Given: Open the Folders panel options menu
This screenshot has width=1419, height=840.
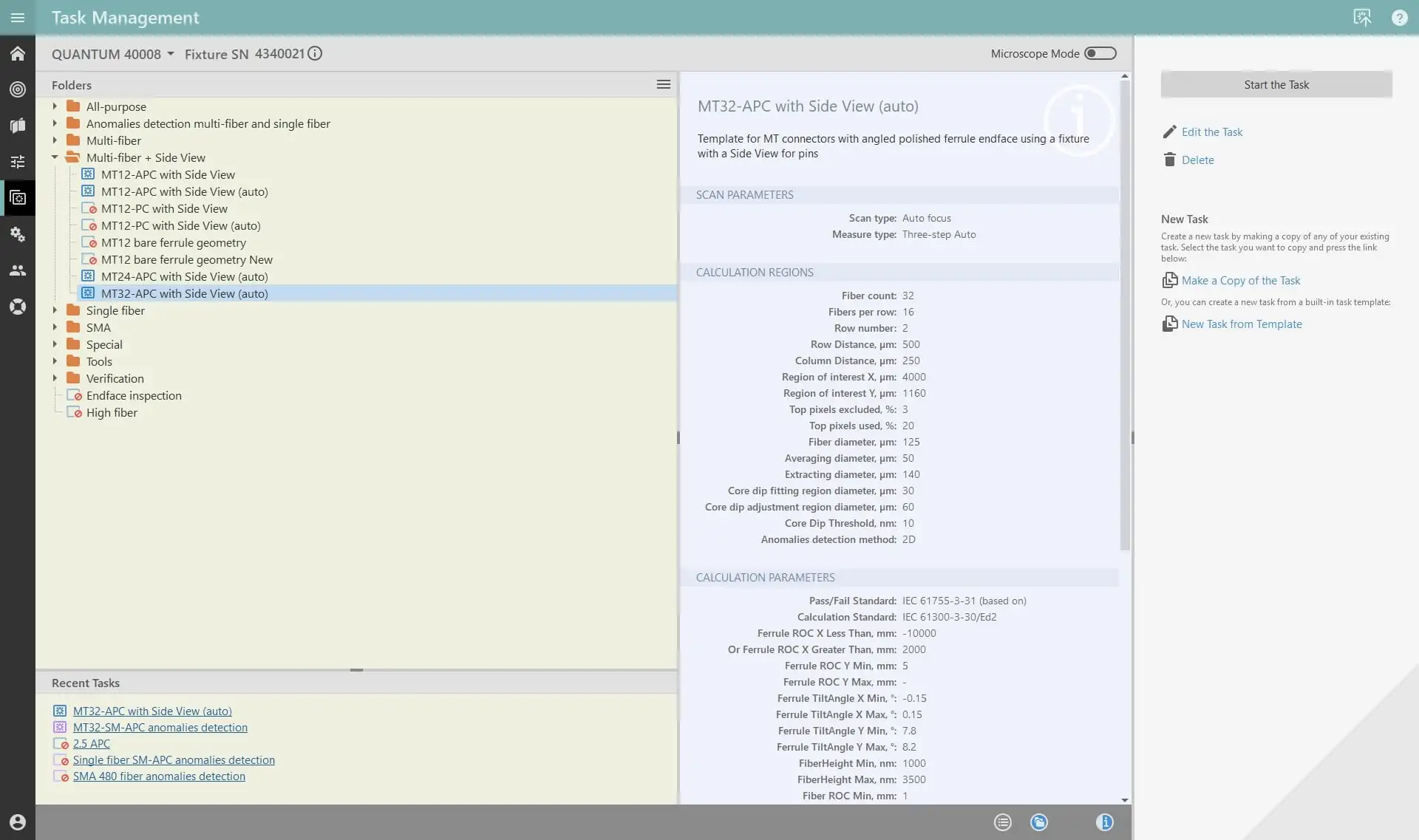Looking at the screenshot, I should pyautogui.click(x=663, y=85).
